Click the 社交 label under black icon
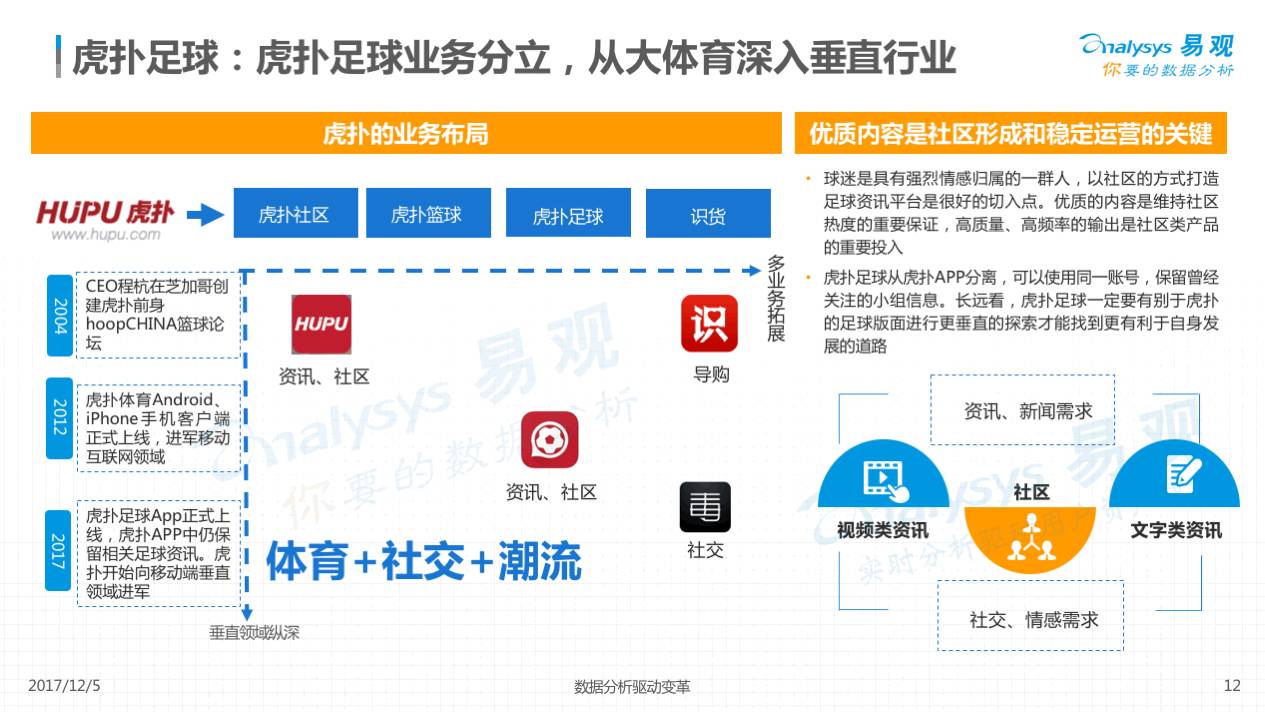Screen dimensions: 1265x712 (x=705, y=549)
